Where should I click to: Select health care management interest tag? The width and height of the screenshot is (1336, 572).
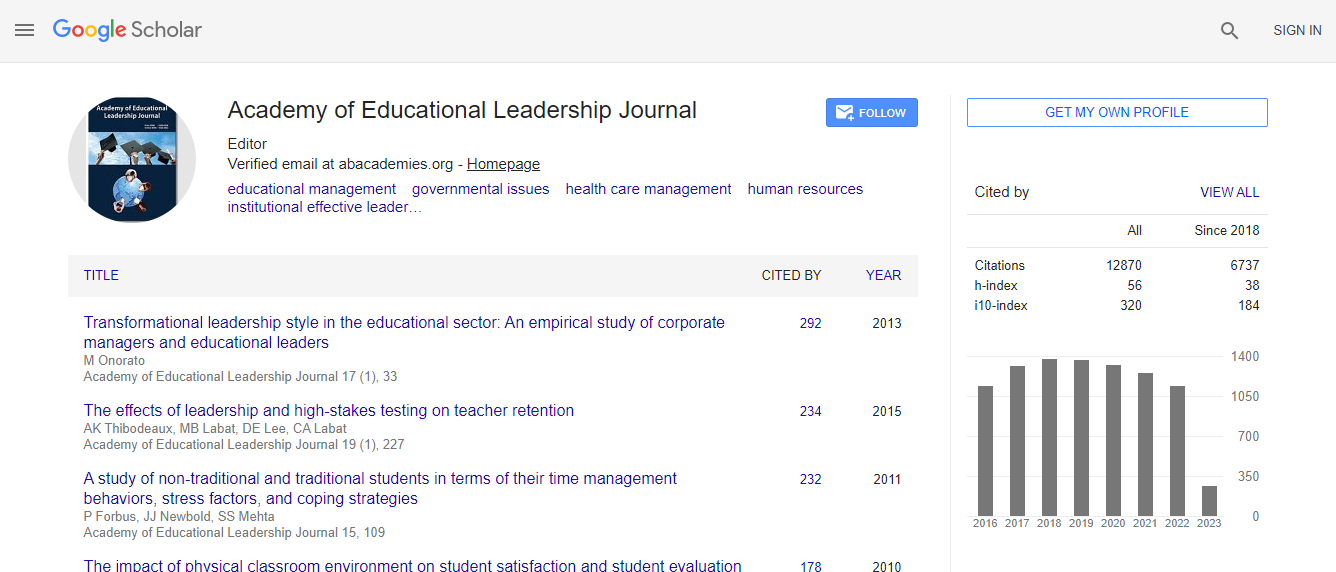[x=648, y=189]
